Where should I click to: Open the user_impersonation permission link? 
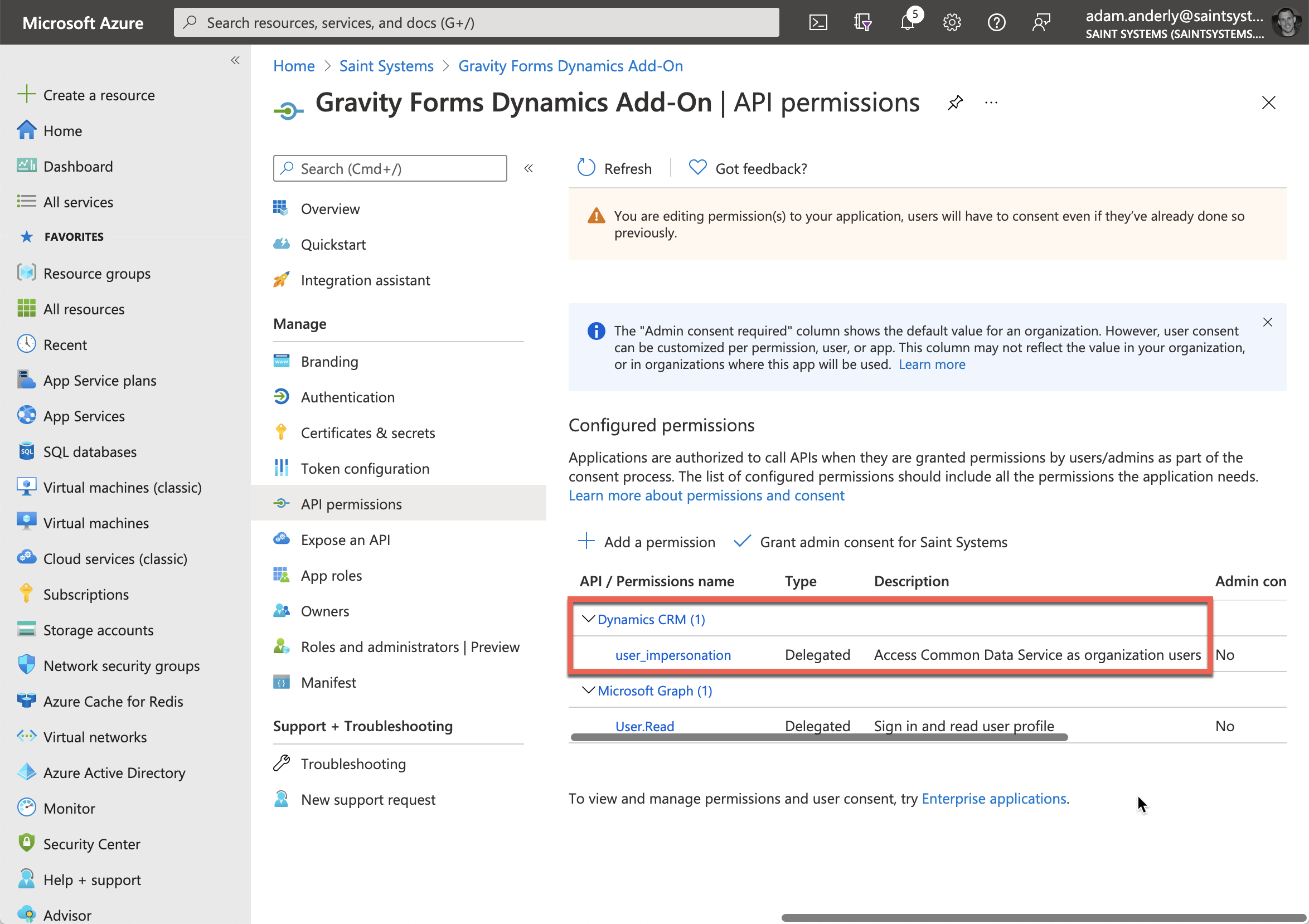point(673,655)
